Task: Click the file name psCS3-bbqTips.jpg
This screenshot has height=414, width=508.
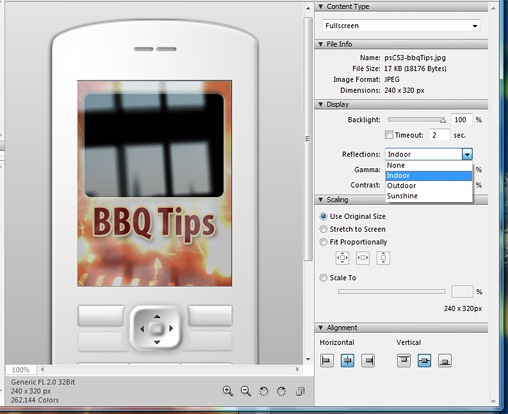Action: point(415,58)
